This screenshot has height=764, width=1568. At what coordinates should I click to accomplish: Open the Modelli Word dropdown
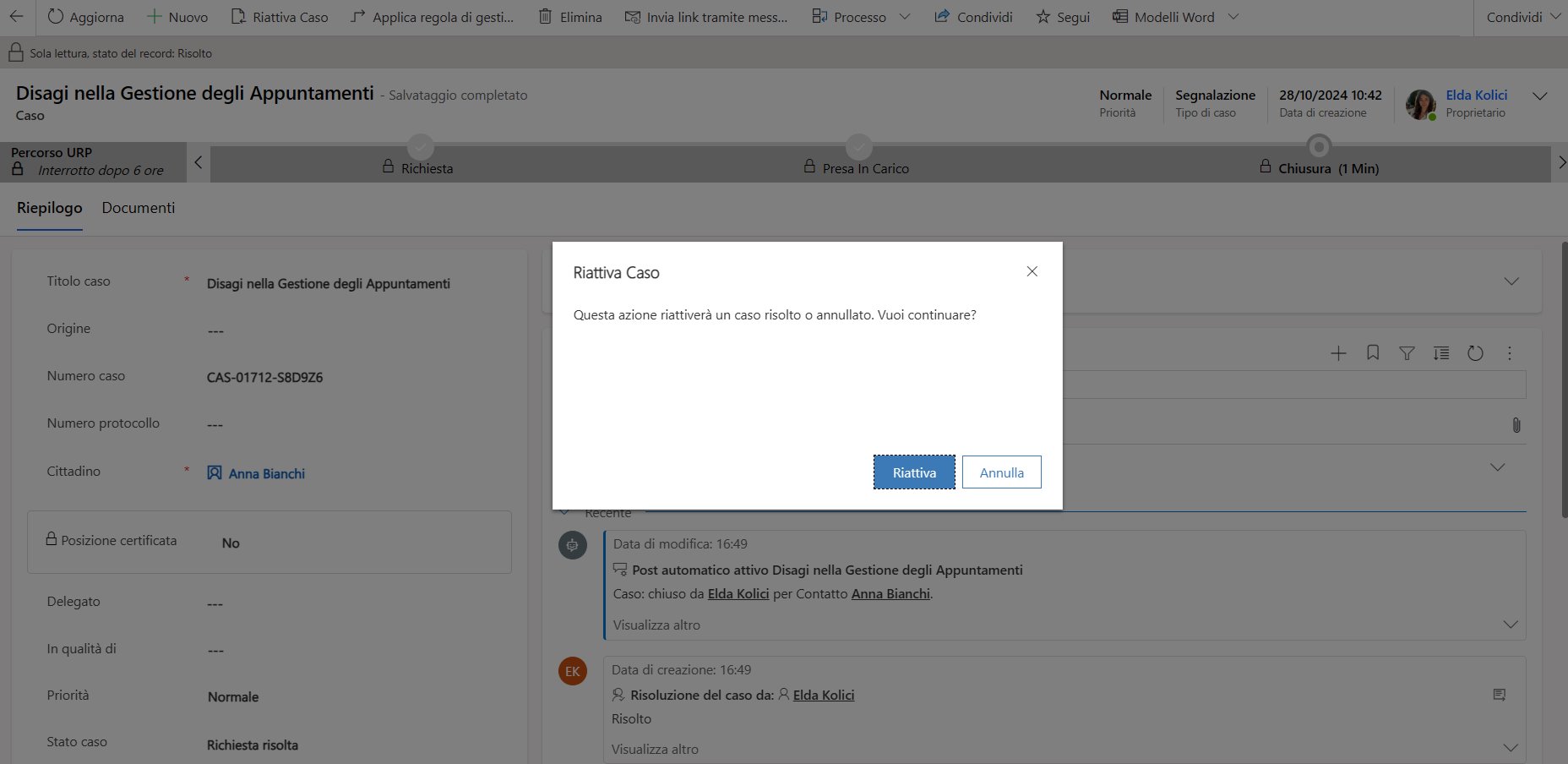click(1233, 17)
